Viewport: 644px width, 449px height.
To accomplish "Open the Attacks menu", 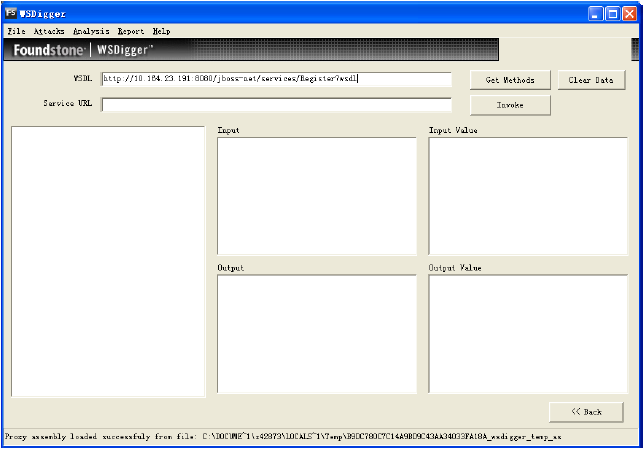I will pyautogui.click(x=49, y=31).
